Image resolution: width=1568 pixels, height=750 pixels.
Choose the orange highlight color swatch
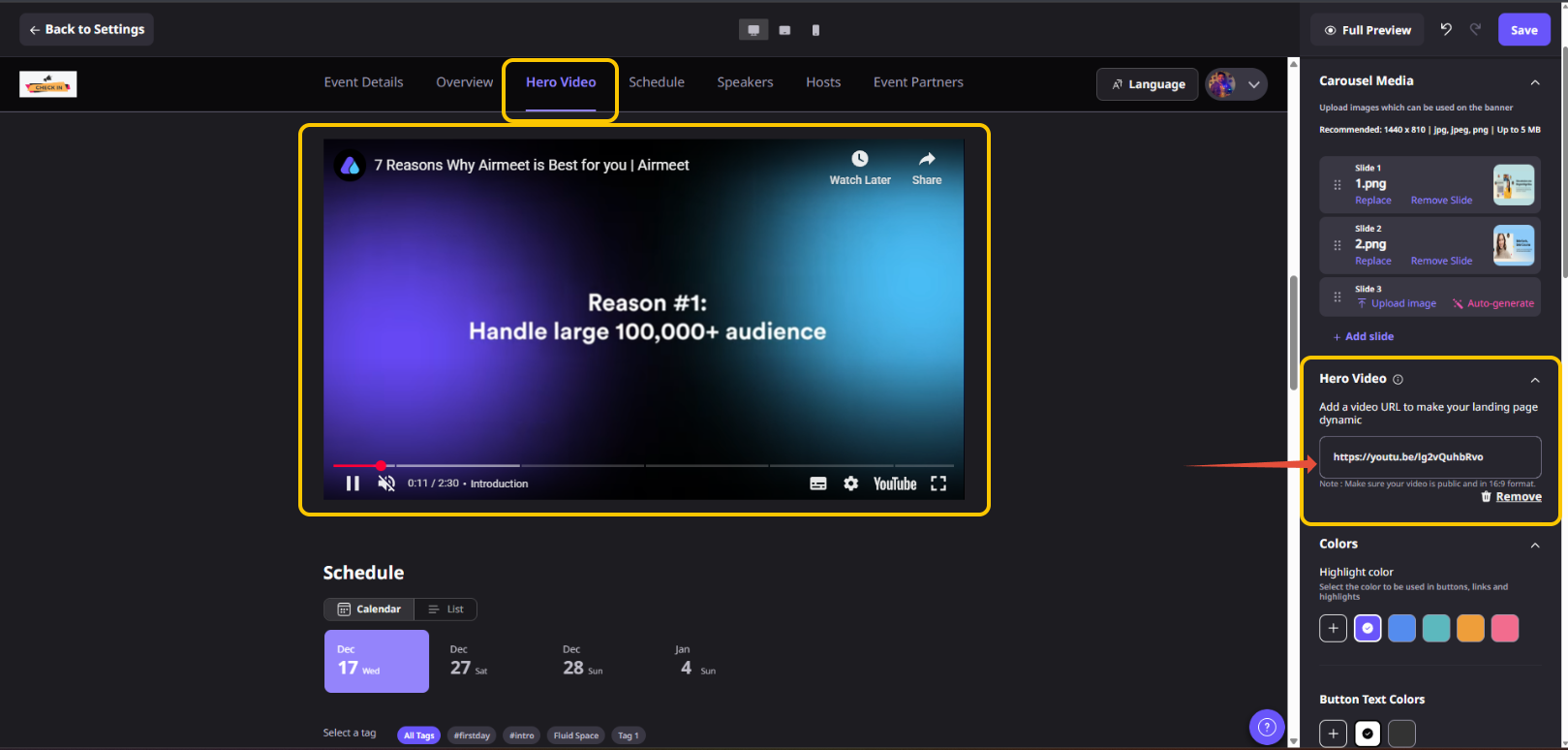[1470, 629]
